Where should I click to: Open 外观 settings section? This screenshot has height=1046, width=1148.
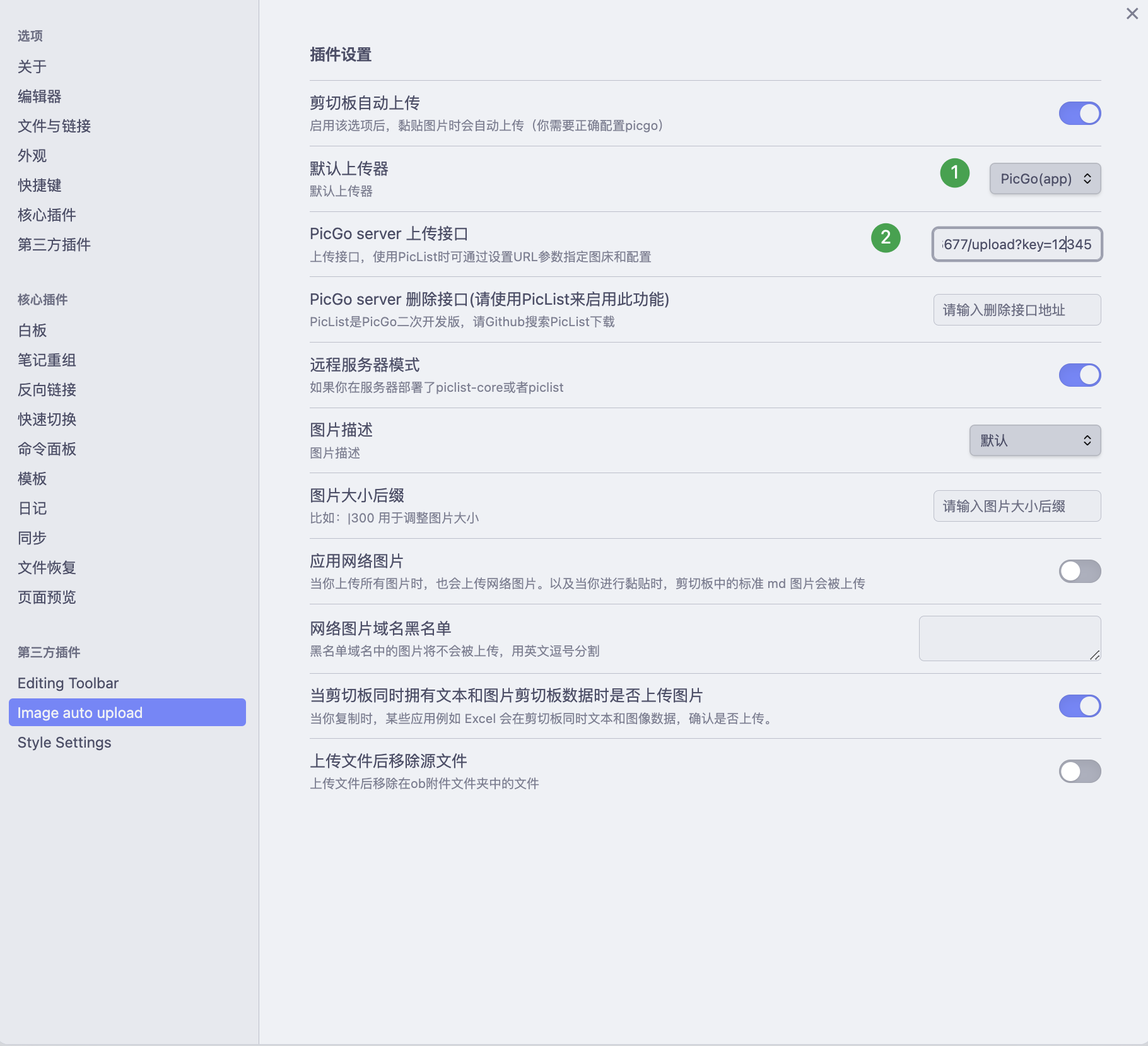point(32,155)
